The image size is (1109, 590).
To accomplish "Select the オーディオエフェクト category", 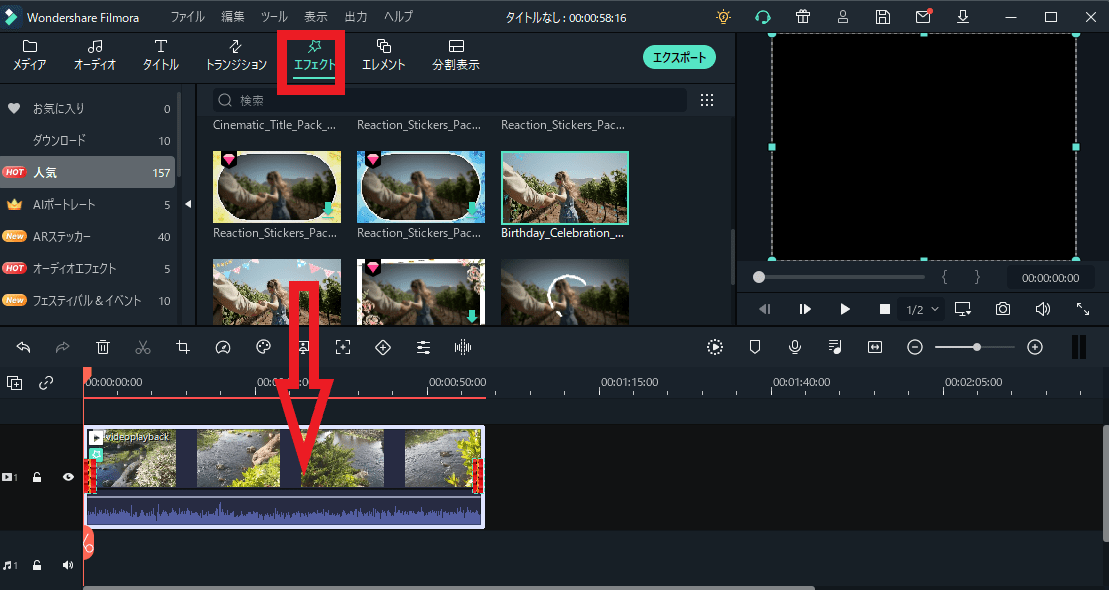I will [x=88, y=268].
